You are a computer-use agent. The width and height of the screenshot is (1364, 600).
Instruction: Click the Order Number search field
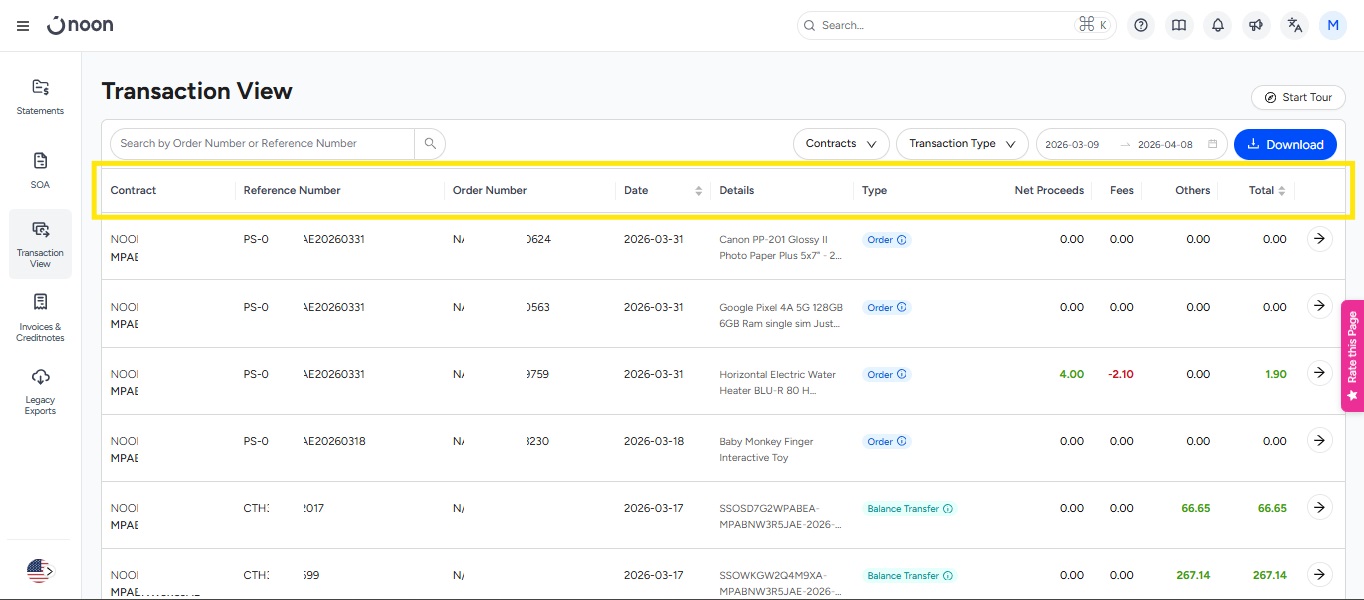(x=262, y=144)
